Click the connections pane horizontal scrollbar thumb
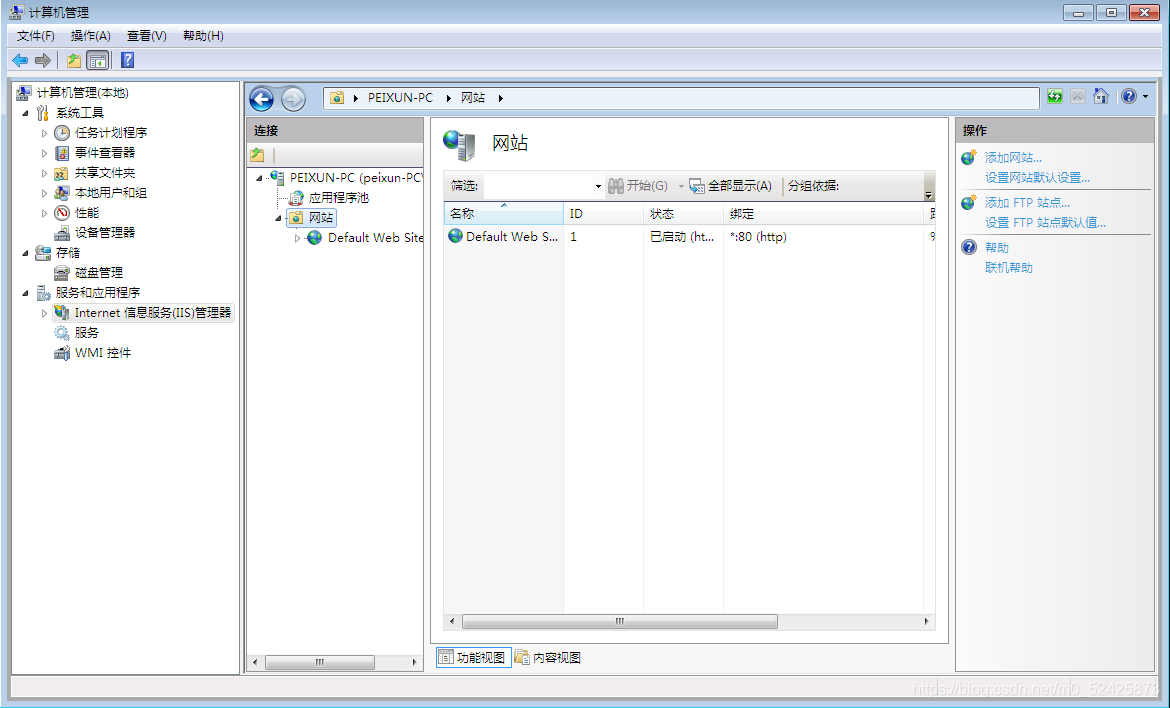This screenshot has width=1170, height=708. (319, 662)
